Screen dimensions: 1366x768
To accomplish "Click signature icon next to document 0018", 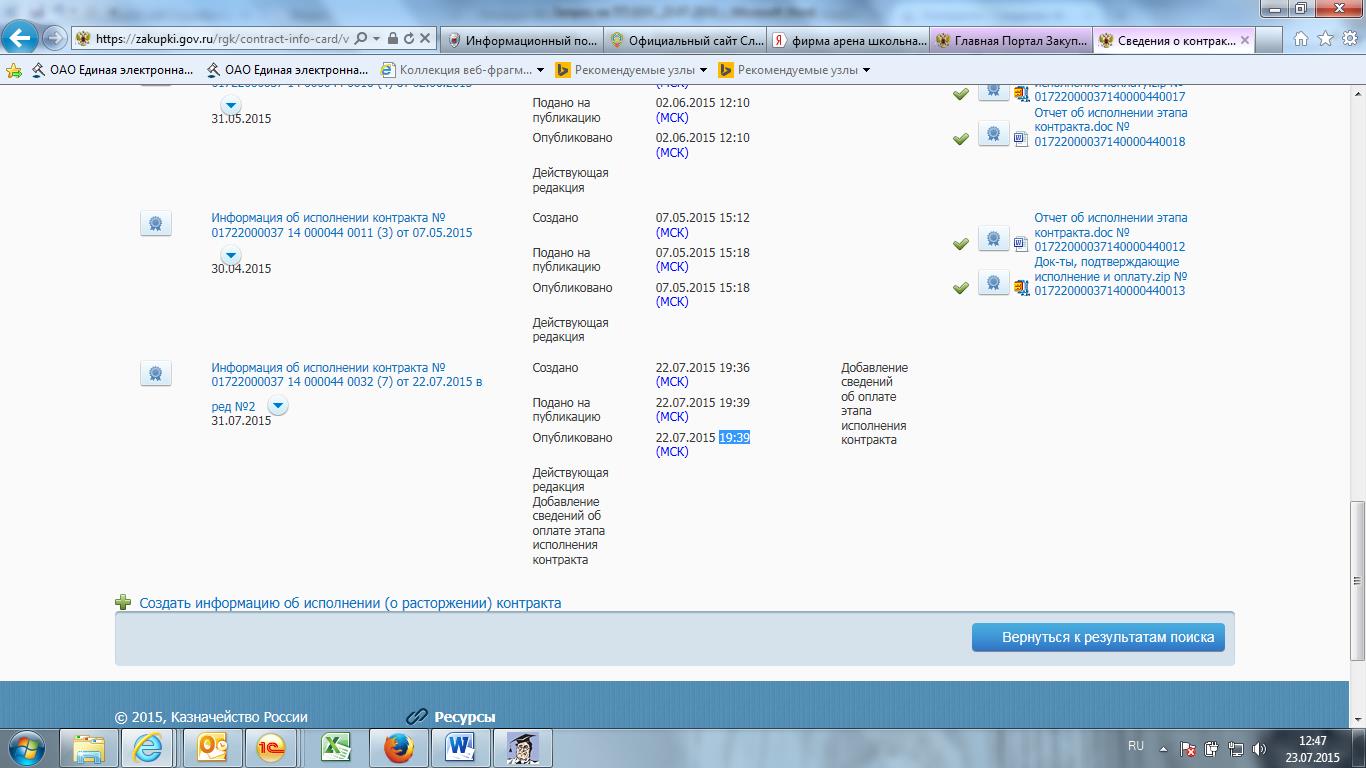I will [x=993, y=134].
